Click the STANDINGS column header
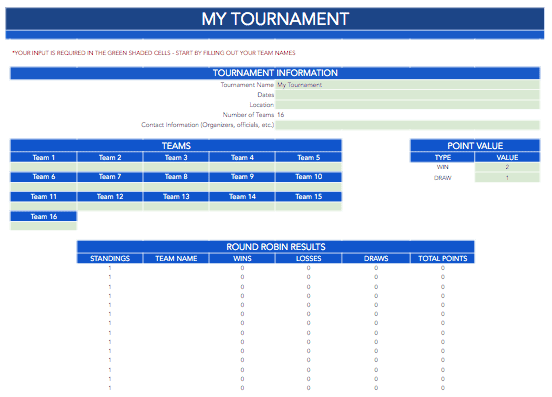 pyautogui.click(x=110, y=258)
